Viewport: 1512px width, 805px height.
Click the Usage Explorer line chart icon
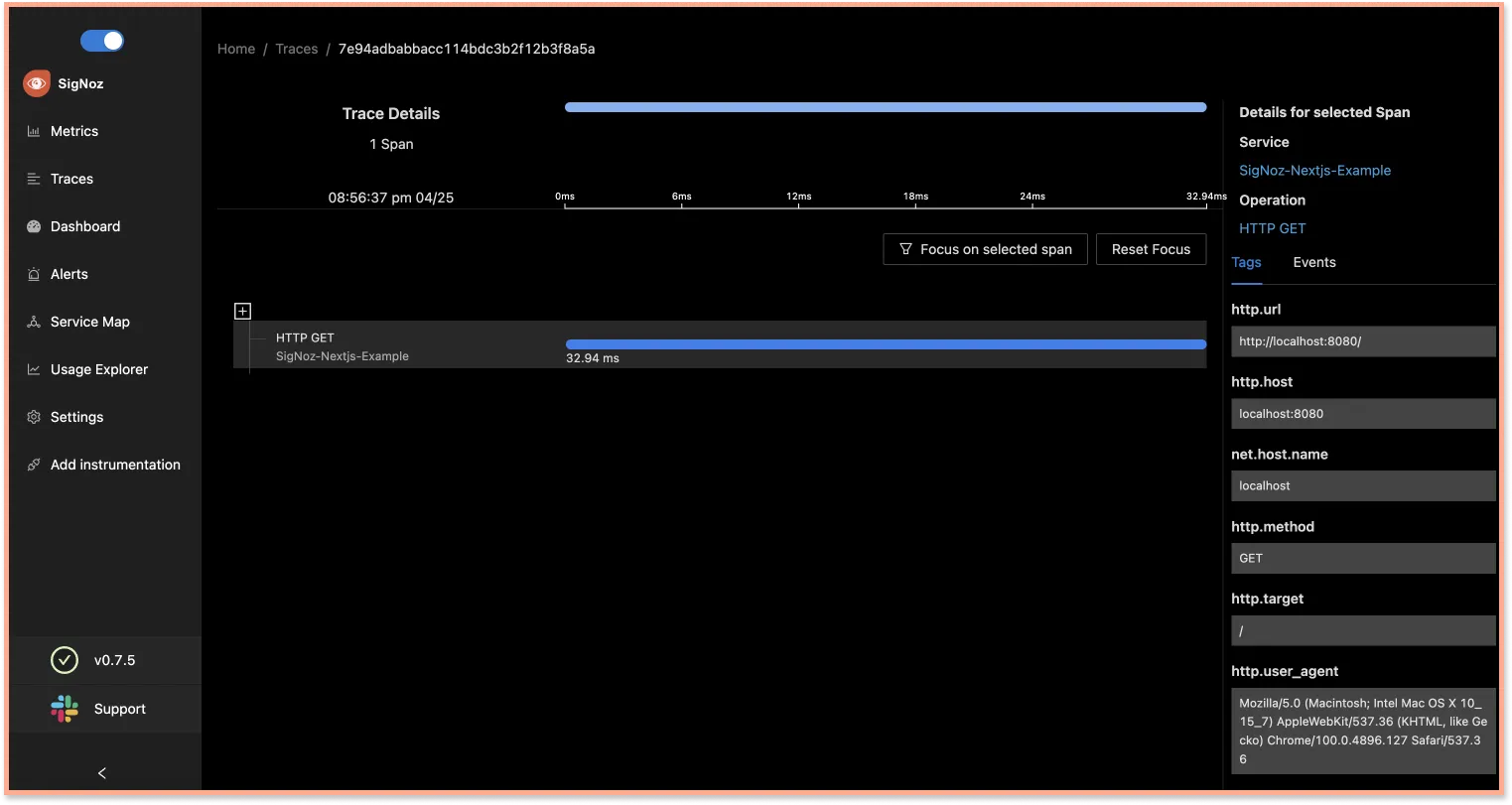(x=34, y=369)
